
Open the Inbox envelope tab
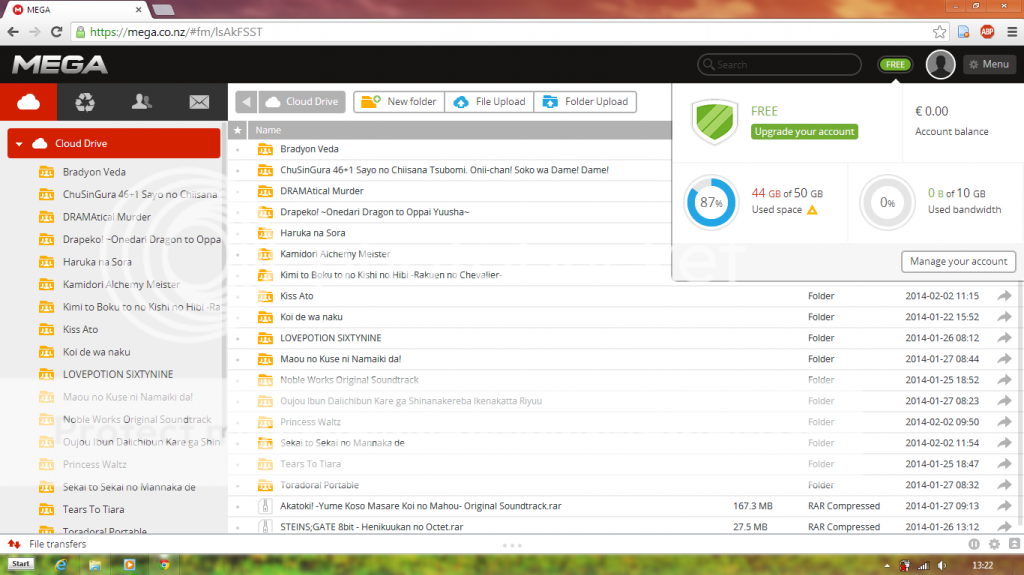click(x=199, y=101)
